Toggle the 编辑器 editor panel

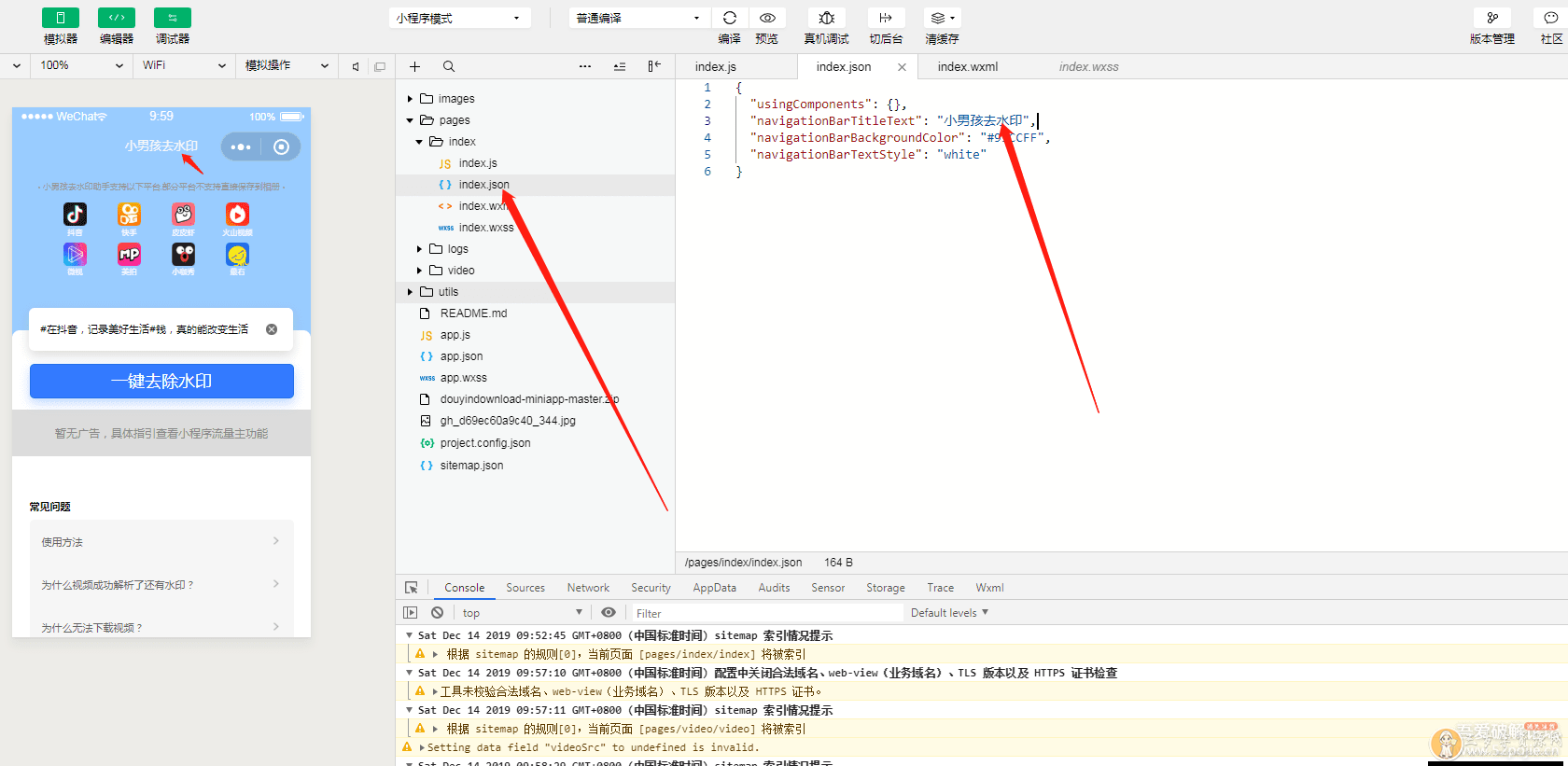pos(117,18)
